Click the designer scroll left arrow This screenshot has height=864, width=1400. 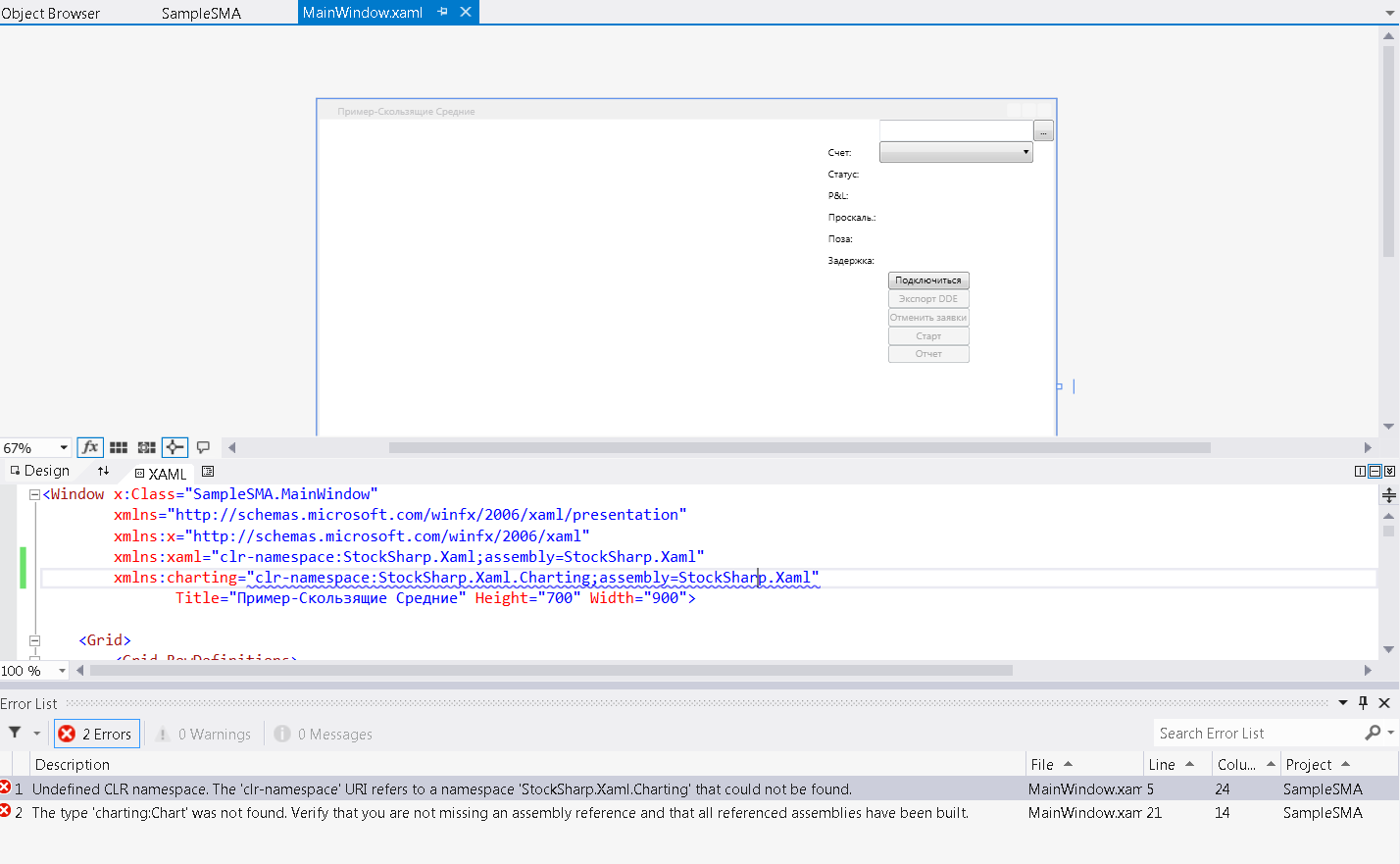pyautogui.click(x=232, y=447)
